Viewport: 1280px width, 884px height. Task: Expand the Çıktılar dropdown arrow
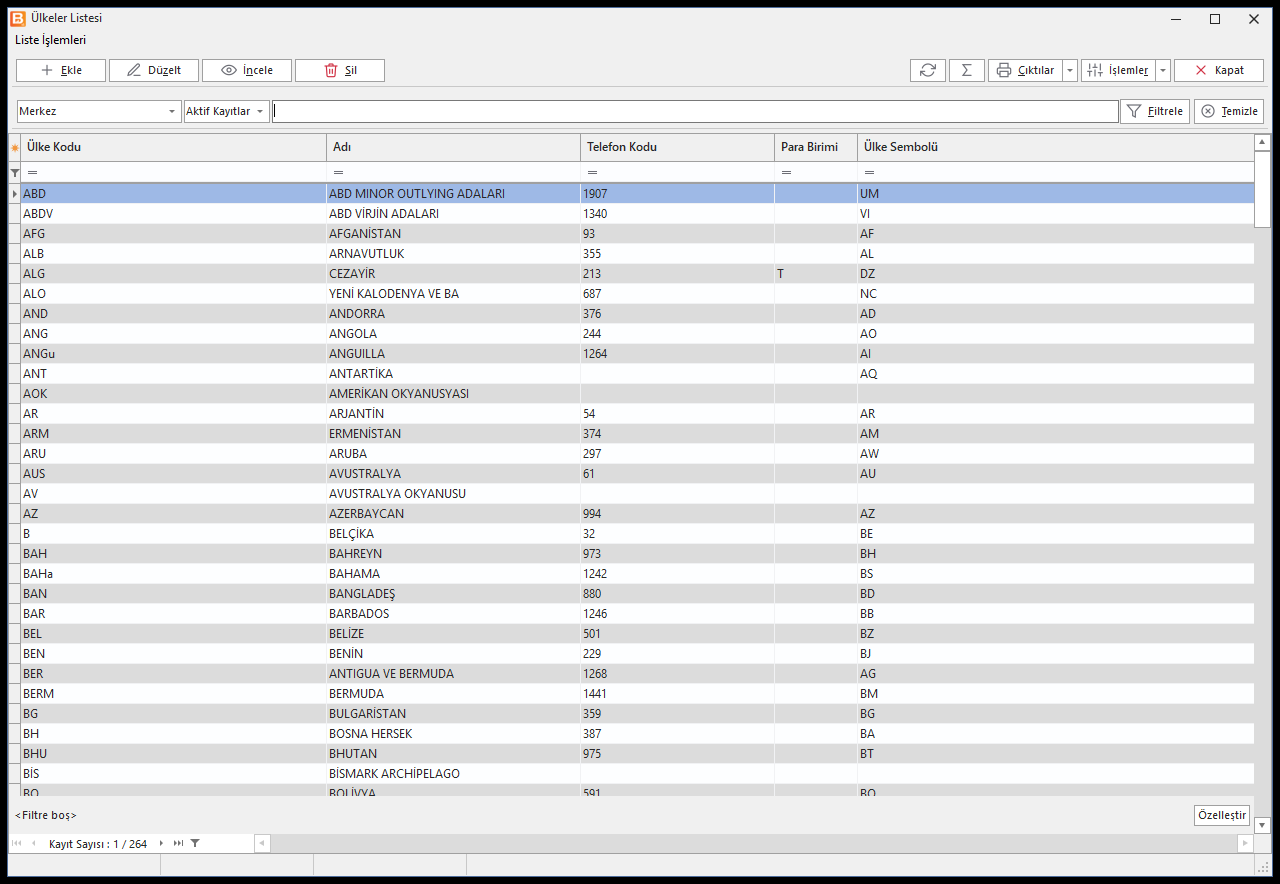[x=1070, y=70]
